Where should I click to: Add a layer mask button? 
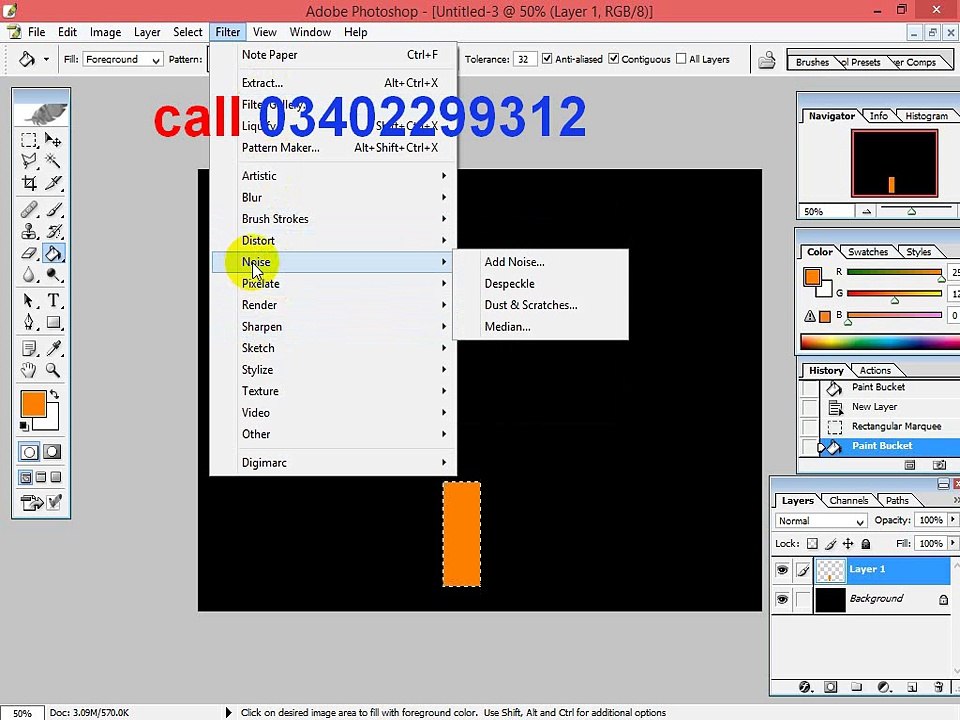click(830, 687)
